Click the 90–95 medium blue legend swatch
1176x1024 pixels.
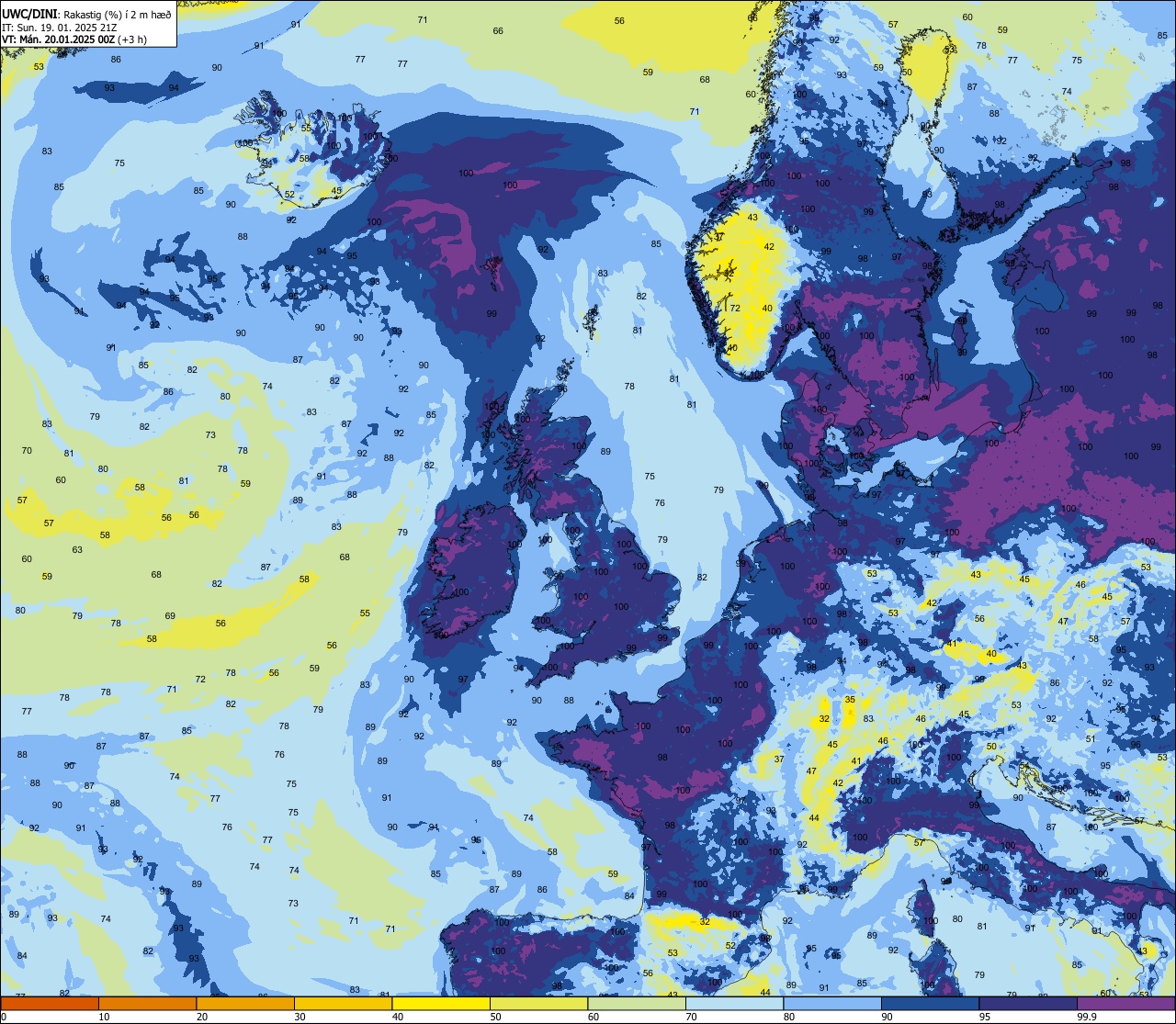930,1003
